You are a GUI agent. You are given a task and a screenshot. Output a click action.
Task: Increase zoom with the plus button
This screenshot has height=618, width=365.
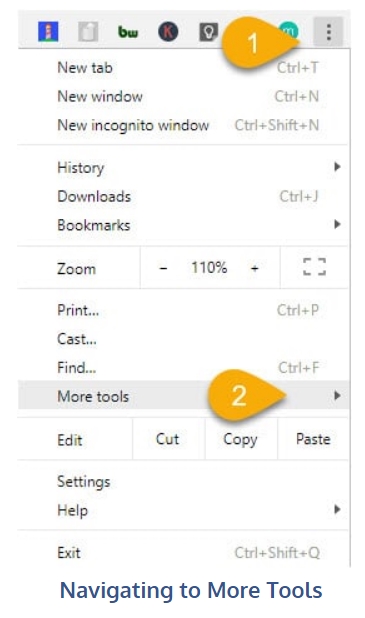[255, 268]
